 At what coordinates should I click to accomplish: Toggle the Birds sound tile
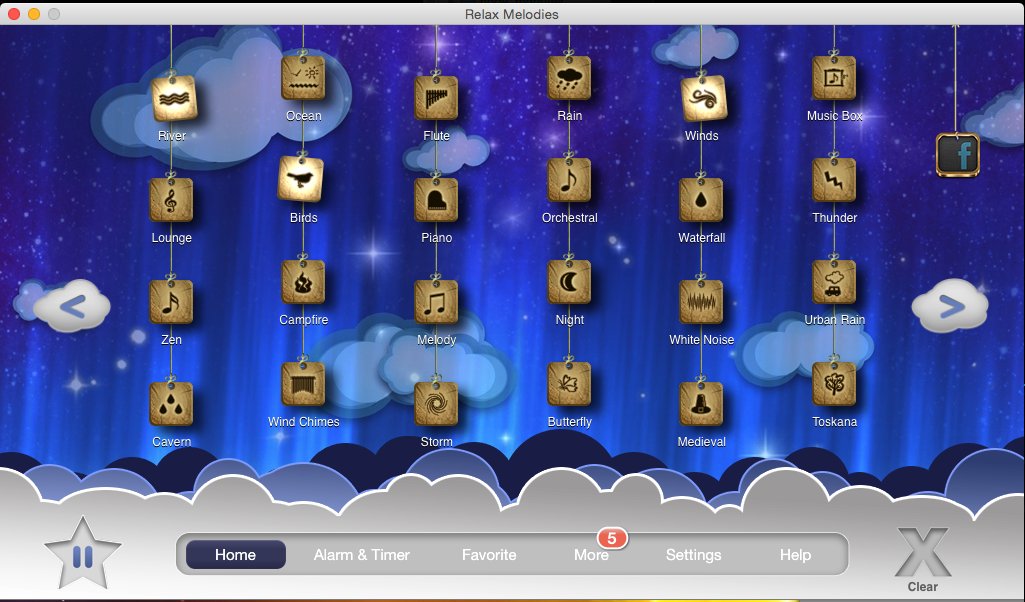coord(301,179)
